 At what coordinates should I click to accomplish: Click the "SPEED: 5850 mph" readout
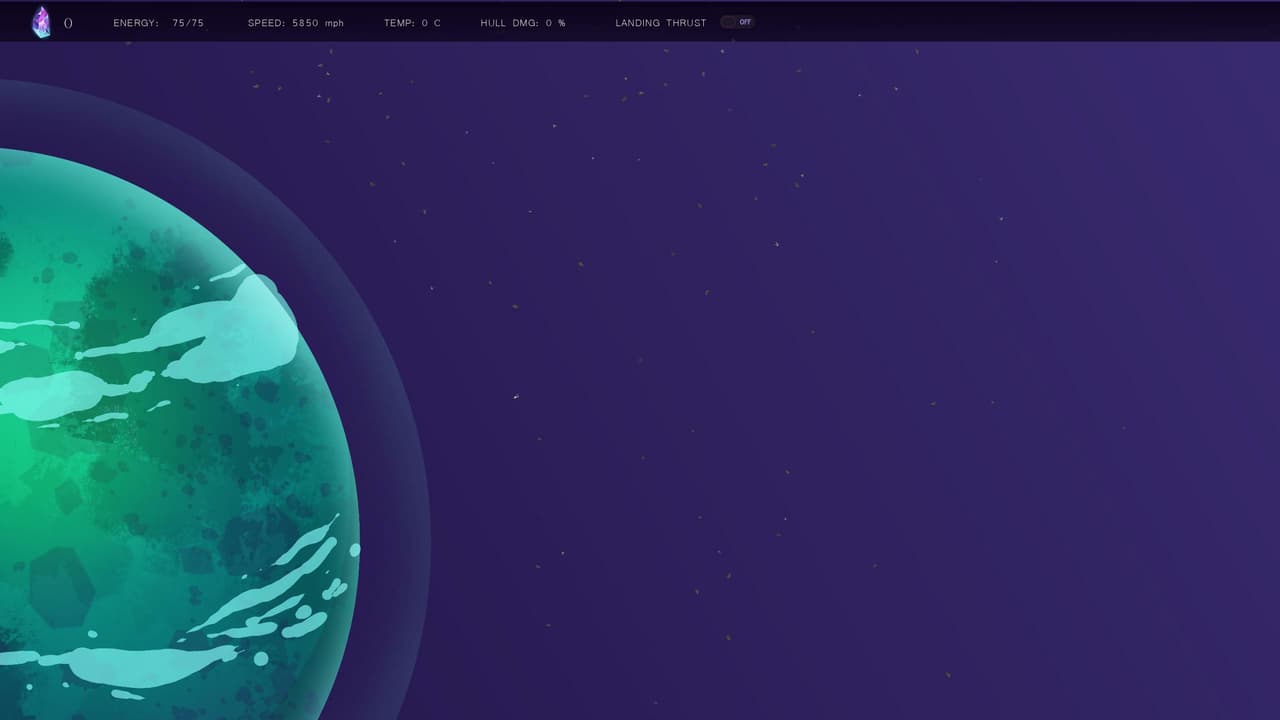point(295,23)
